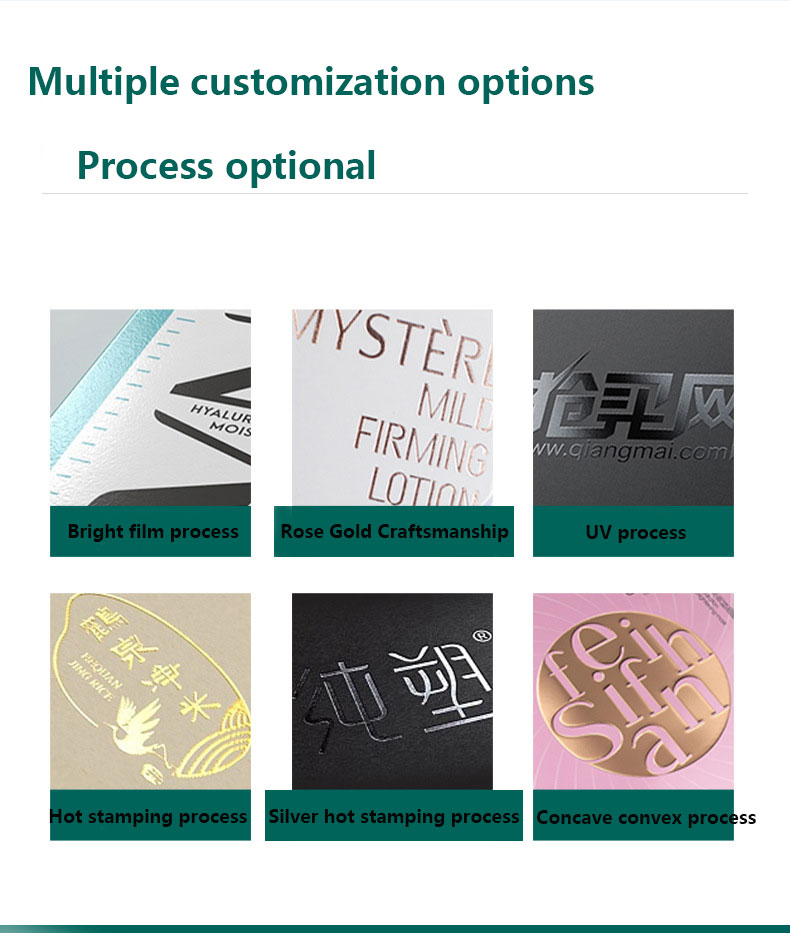Image resolution: width=790 pixels, height=933 pixels.
Task: Click the Bright film process sample image
Action: (151, 408)
